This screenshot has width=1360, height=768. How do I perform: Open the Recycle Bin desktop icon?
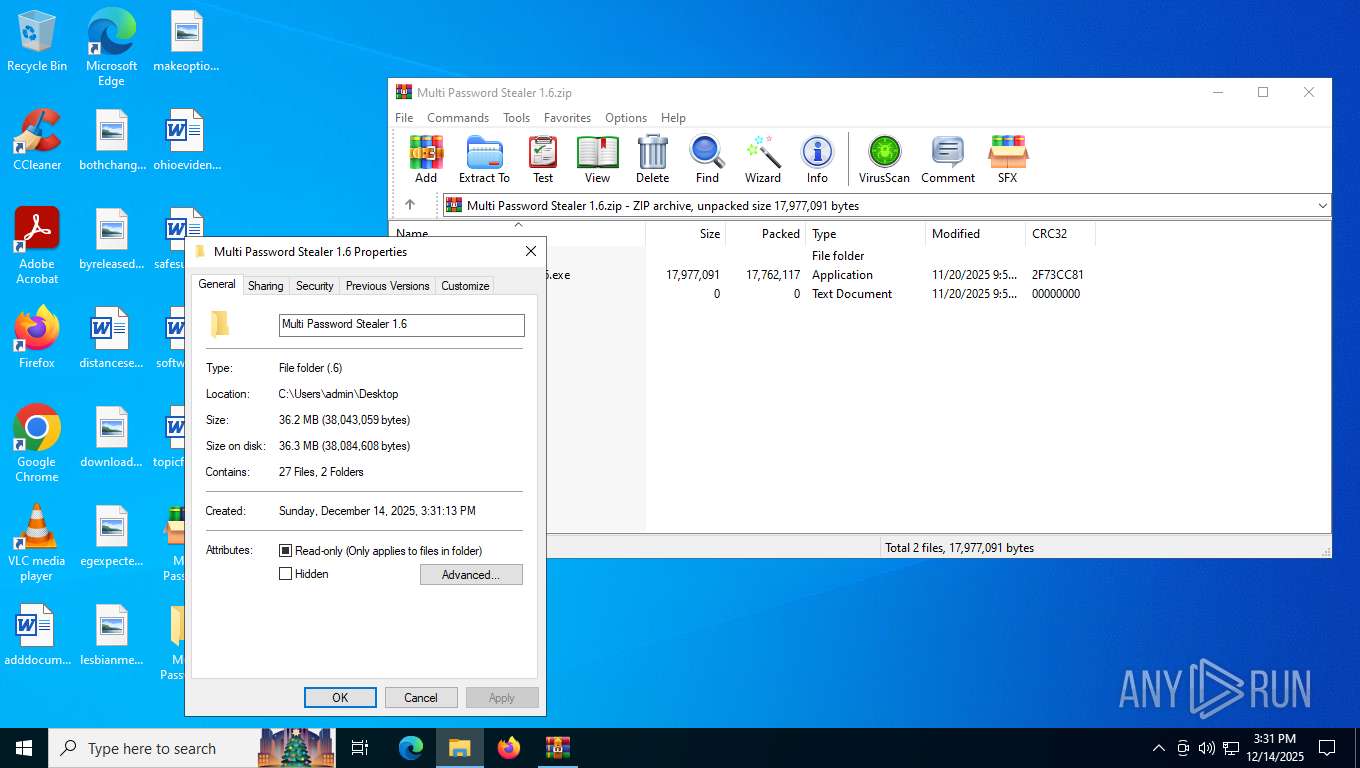[37, 42]
